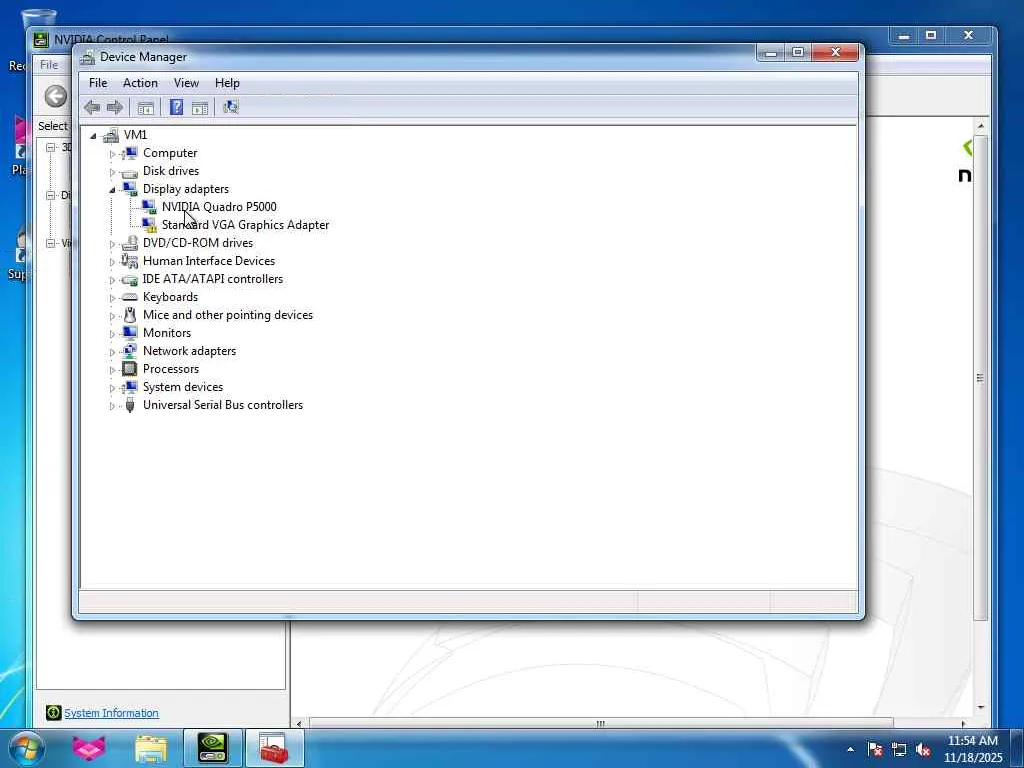
Task: Open the File menu in Device Manager
Action: click(x=98, y=83)
